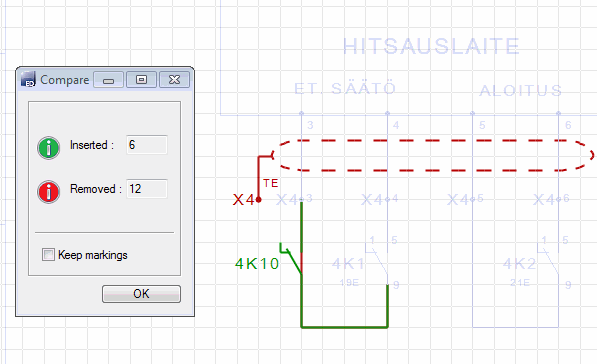Click the Compare dialog app icon
The image size is (597, 364).
(28, 79)
